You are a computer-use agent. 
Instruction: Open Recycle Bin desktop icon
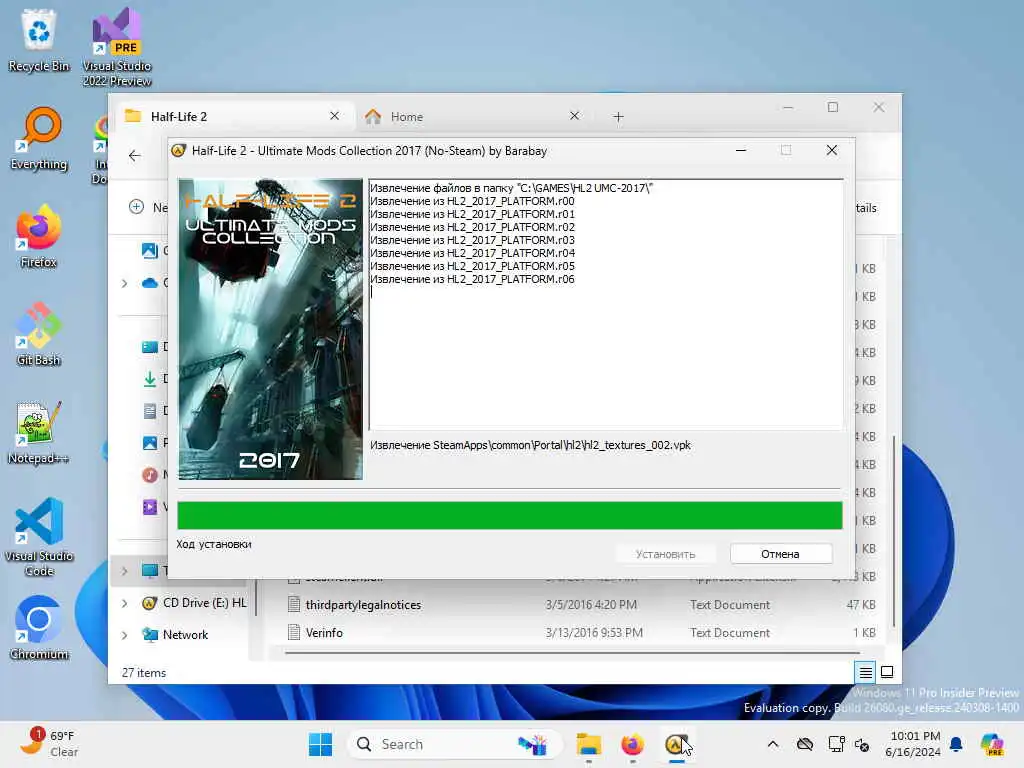39,40
